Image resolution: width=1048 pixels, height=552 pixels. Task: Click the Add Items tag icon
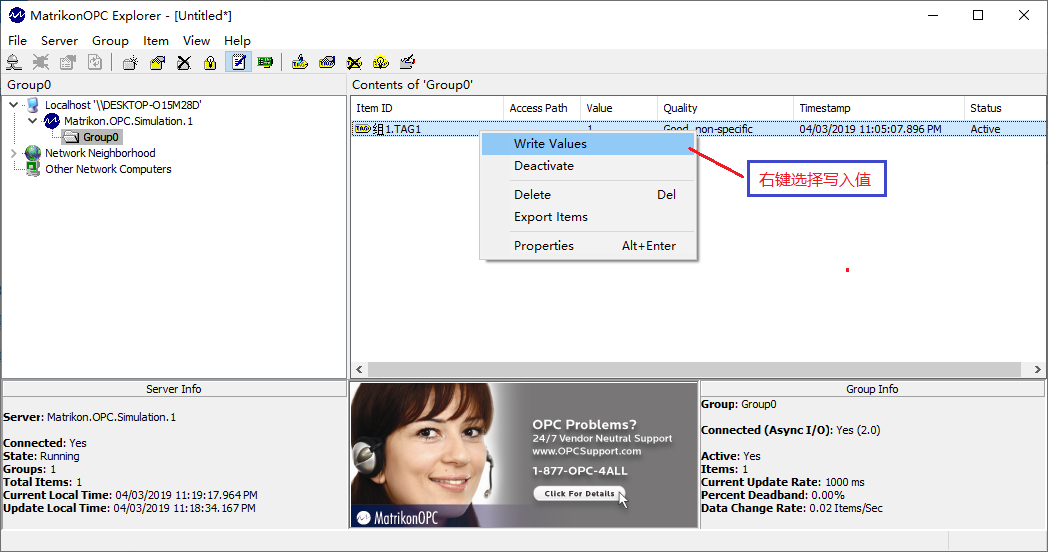(x=300, y=63)
